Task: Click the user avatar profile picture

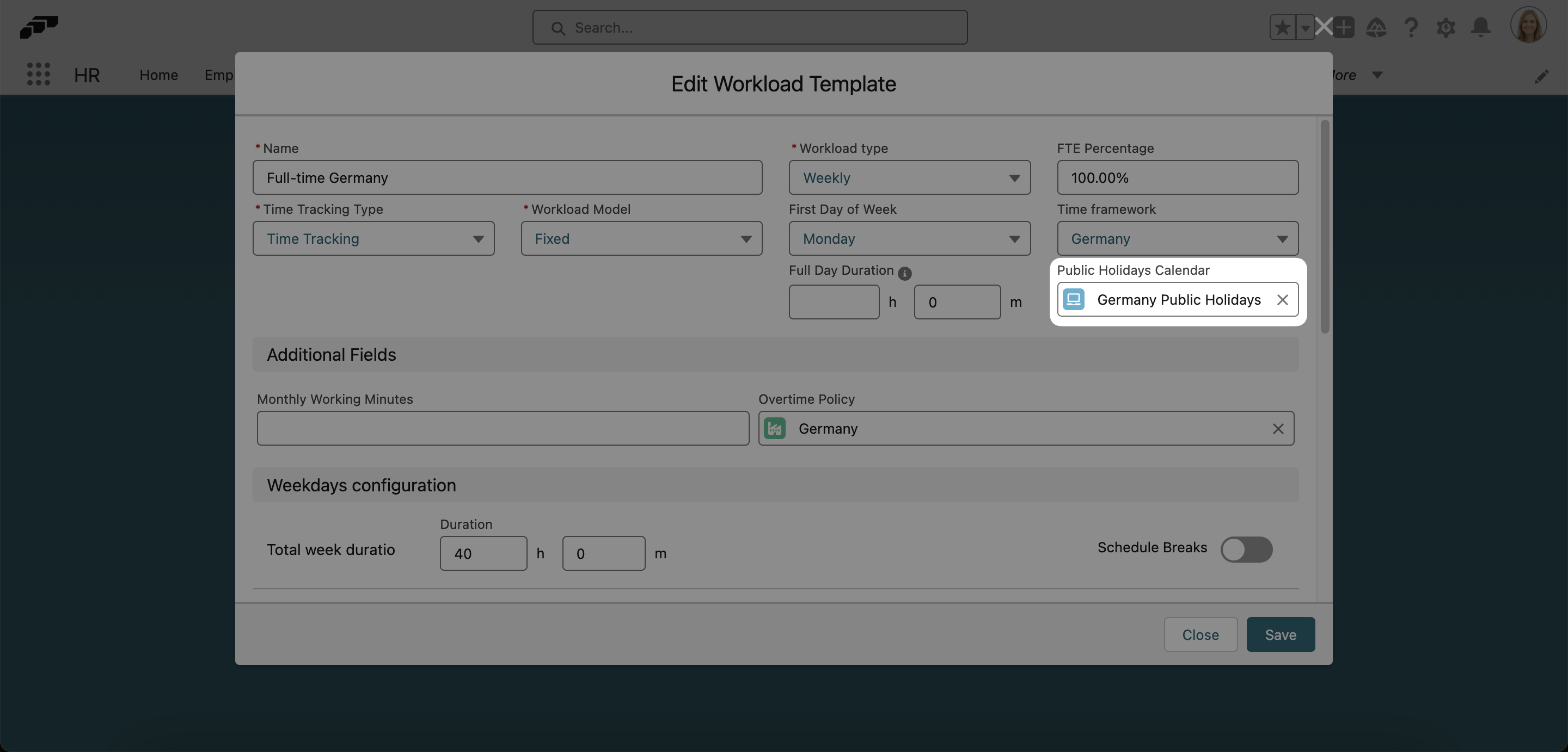Action: point(1528,26)
